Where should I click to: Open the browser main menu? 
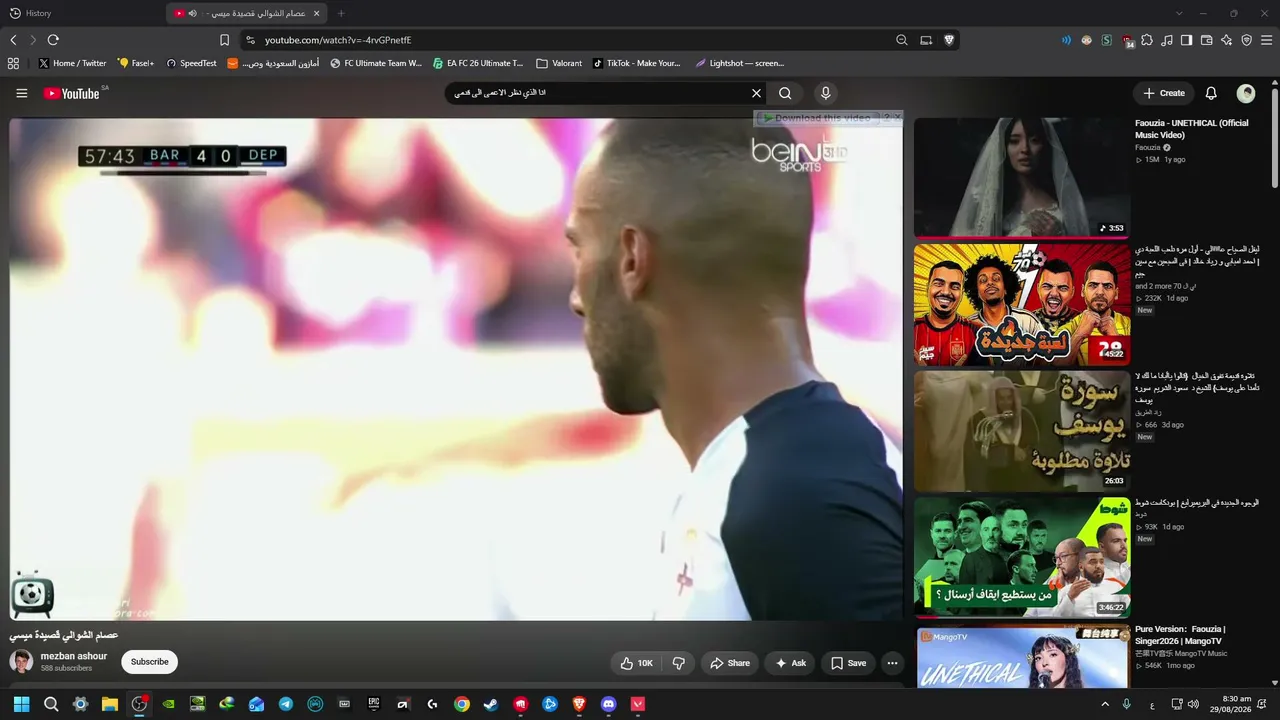click(1267, 40)
